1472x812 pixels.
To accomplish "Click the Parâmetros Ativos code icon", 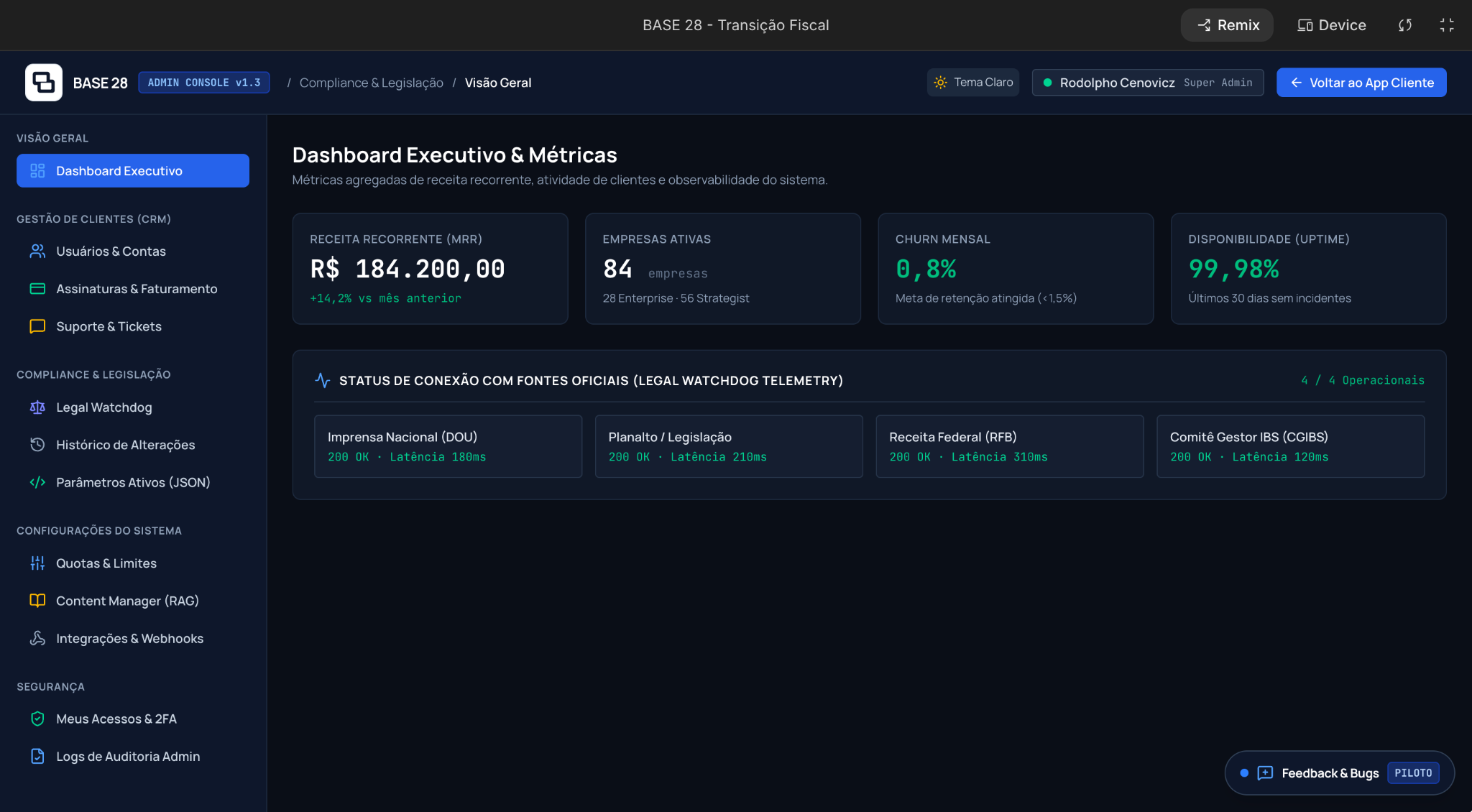I will pos(37,482).
